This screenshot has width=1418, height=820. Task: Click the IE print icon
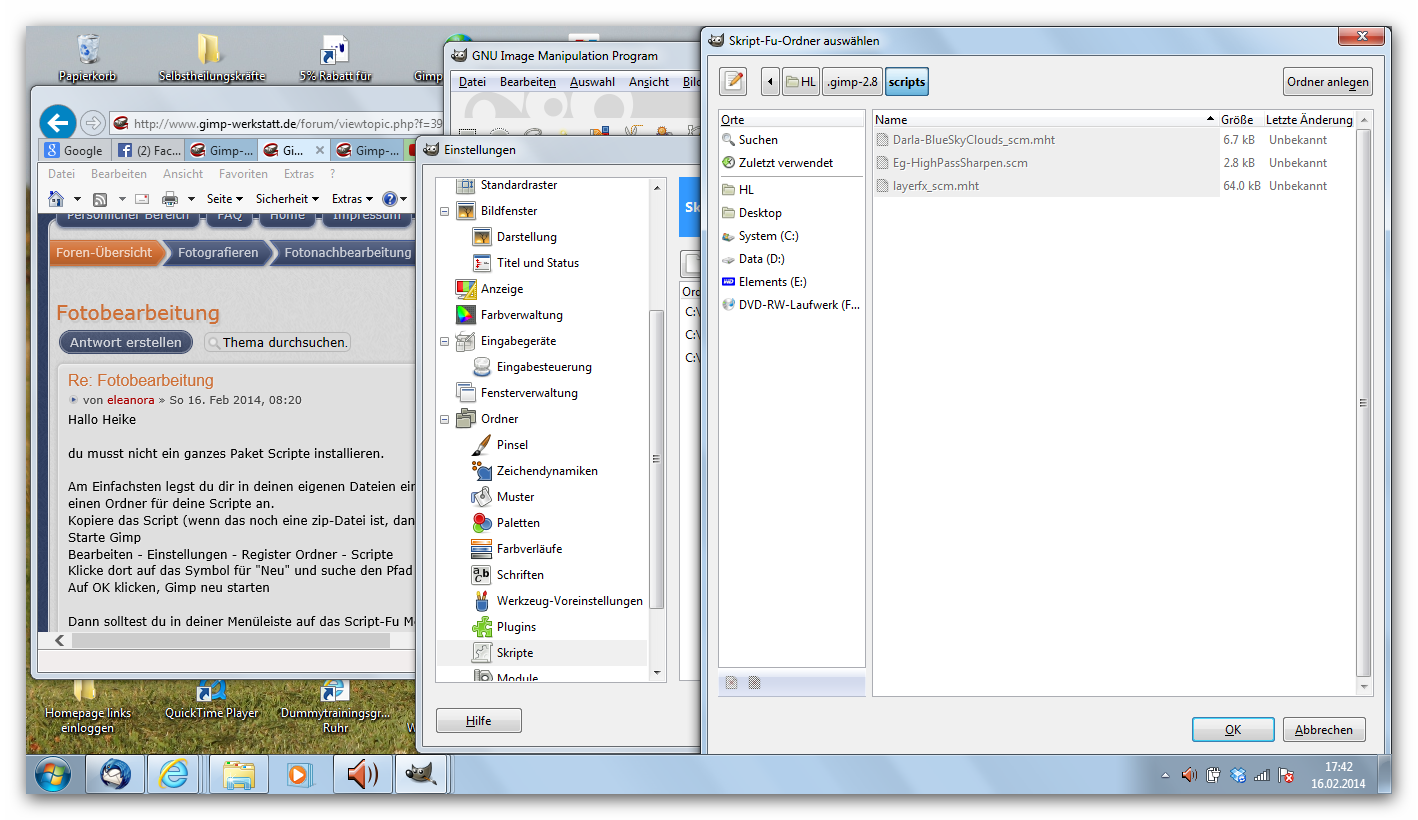[170, 199]
